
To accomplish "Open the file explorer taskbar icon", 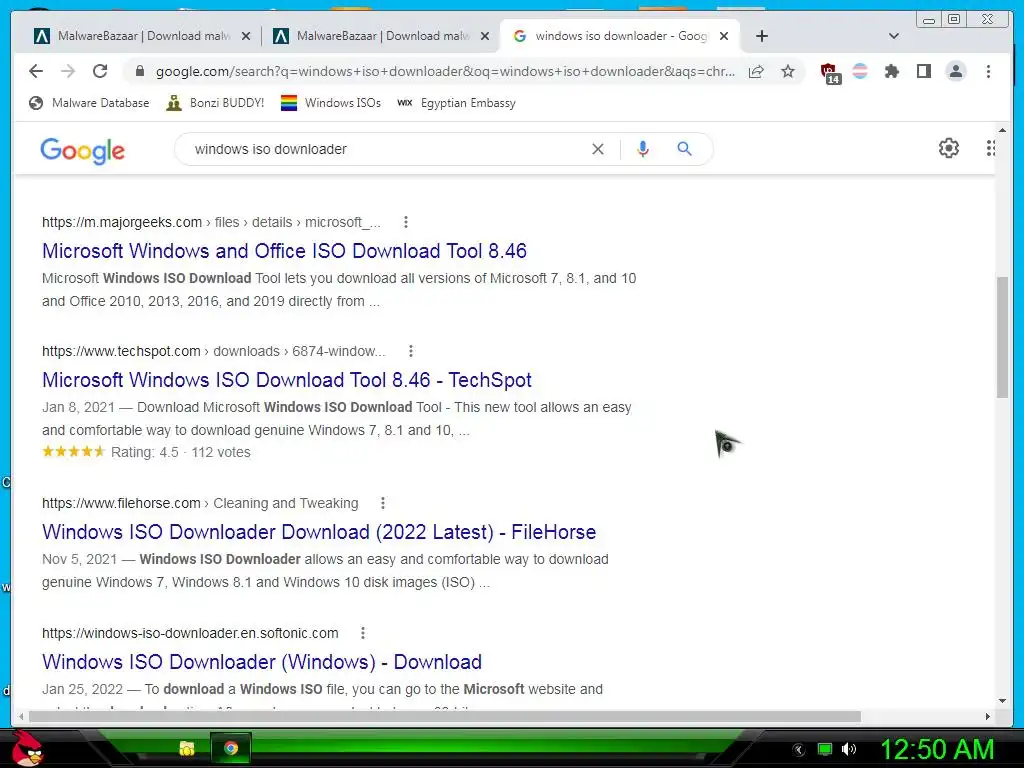I will 187,748.
